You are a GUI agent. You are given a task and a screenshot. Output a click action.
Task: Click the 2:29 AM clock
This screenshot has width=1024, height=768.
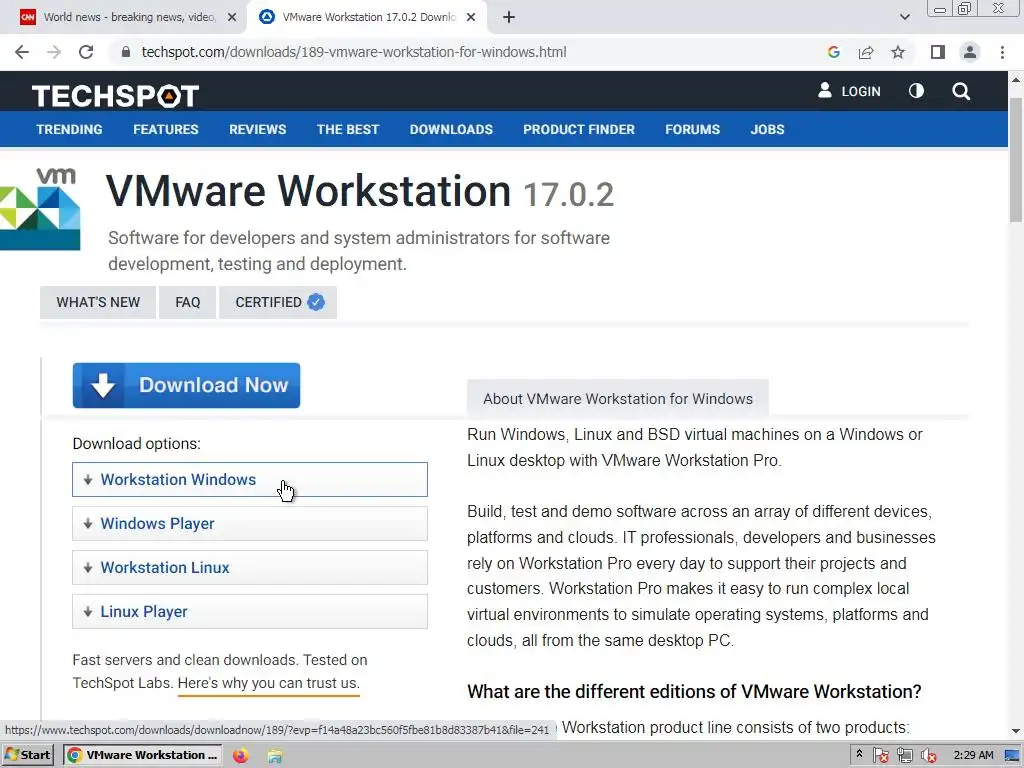pos(973,755)
